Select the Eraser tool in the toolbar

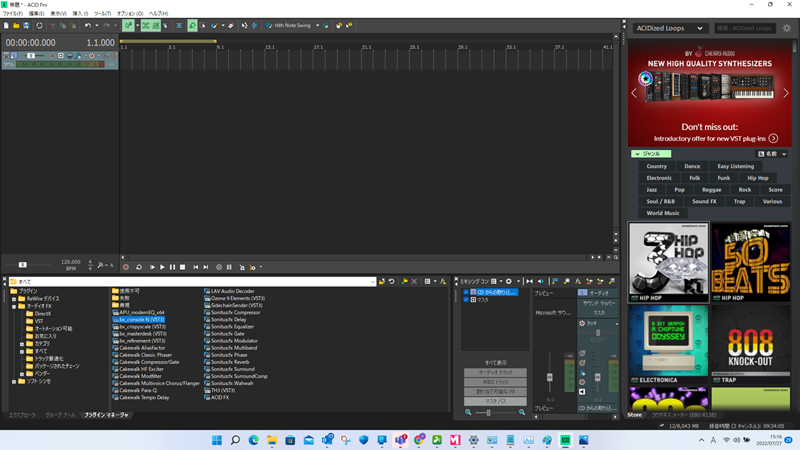pos(231,26)
